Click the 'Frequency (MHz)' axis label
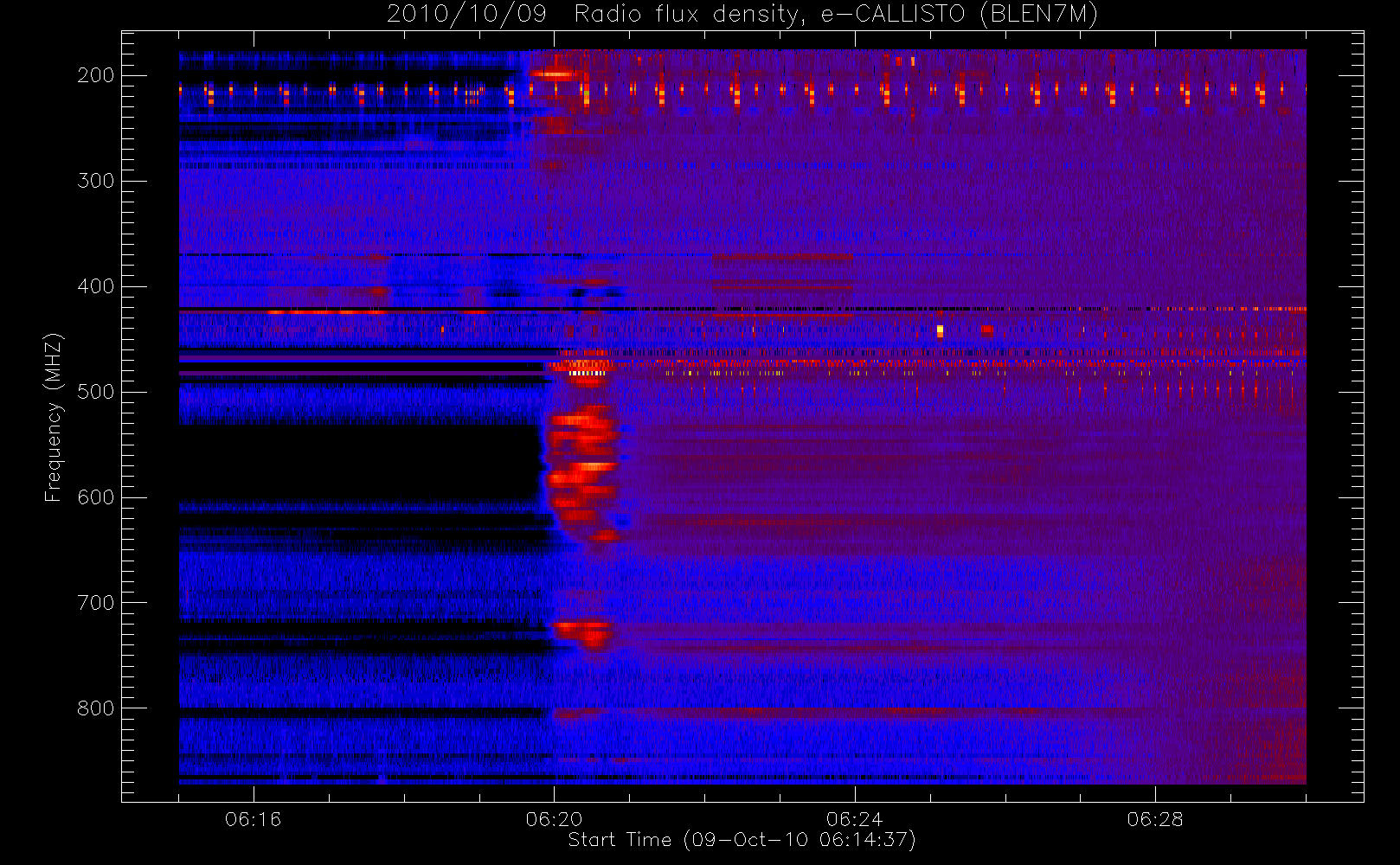 (x=54, y=417)
